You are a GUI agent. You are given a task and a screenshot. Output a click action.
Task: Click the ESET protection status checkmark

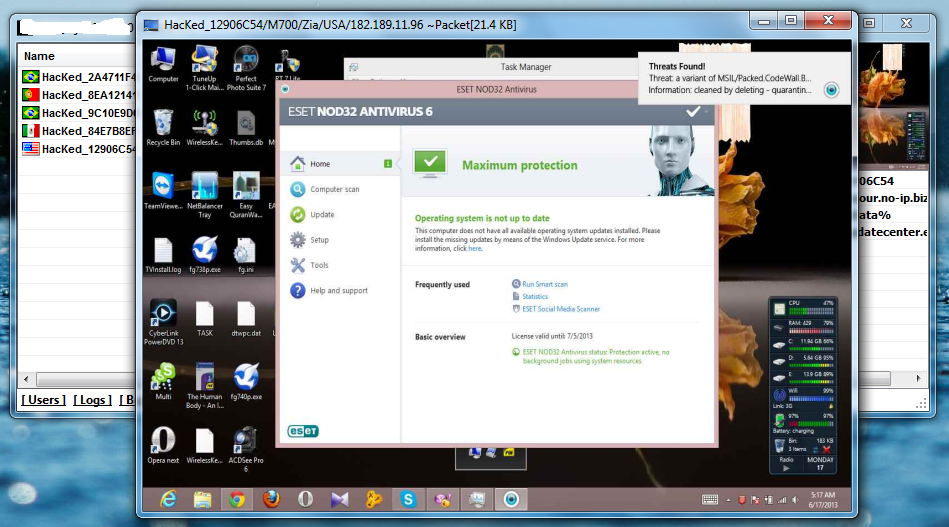[x=430, y=163]
